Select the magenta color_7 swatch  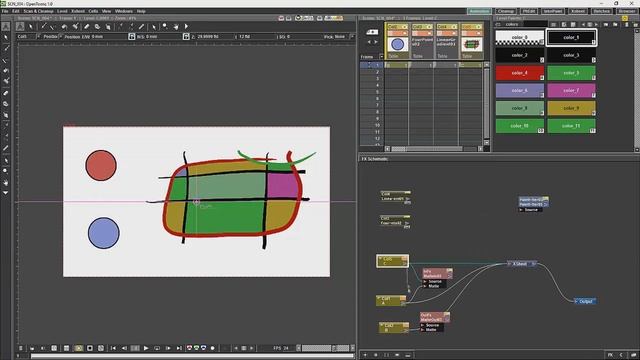pyautogui.click(x=571, y=91)
